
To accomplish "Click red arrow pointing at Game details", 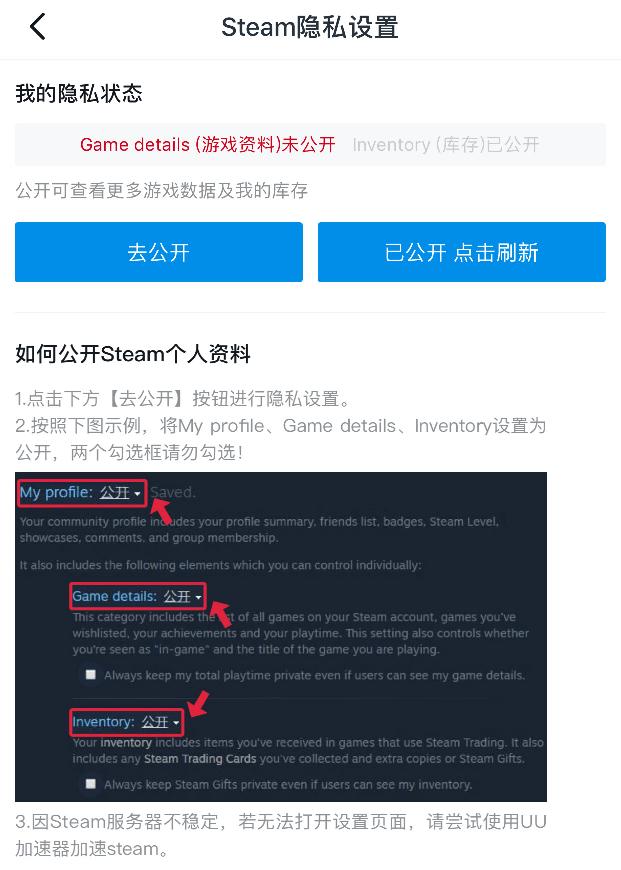I will [x=221, y=614].
